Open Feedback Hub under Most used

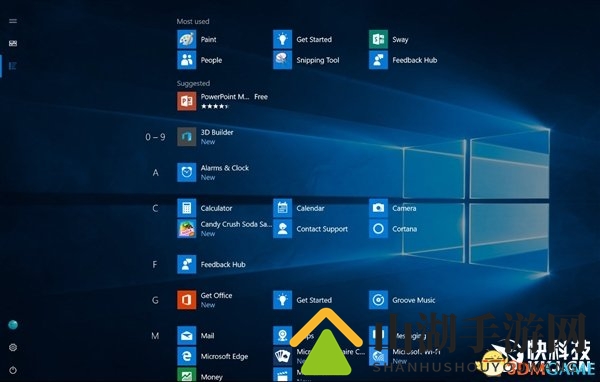(403, 60)
